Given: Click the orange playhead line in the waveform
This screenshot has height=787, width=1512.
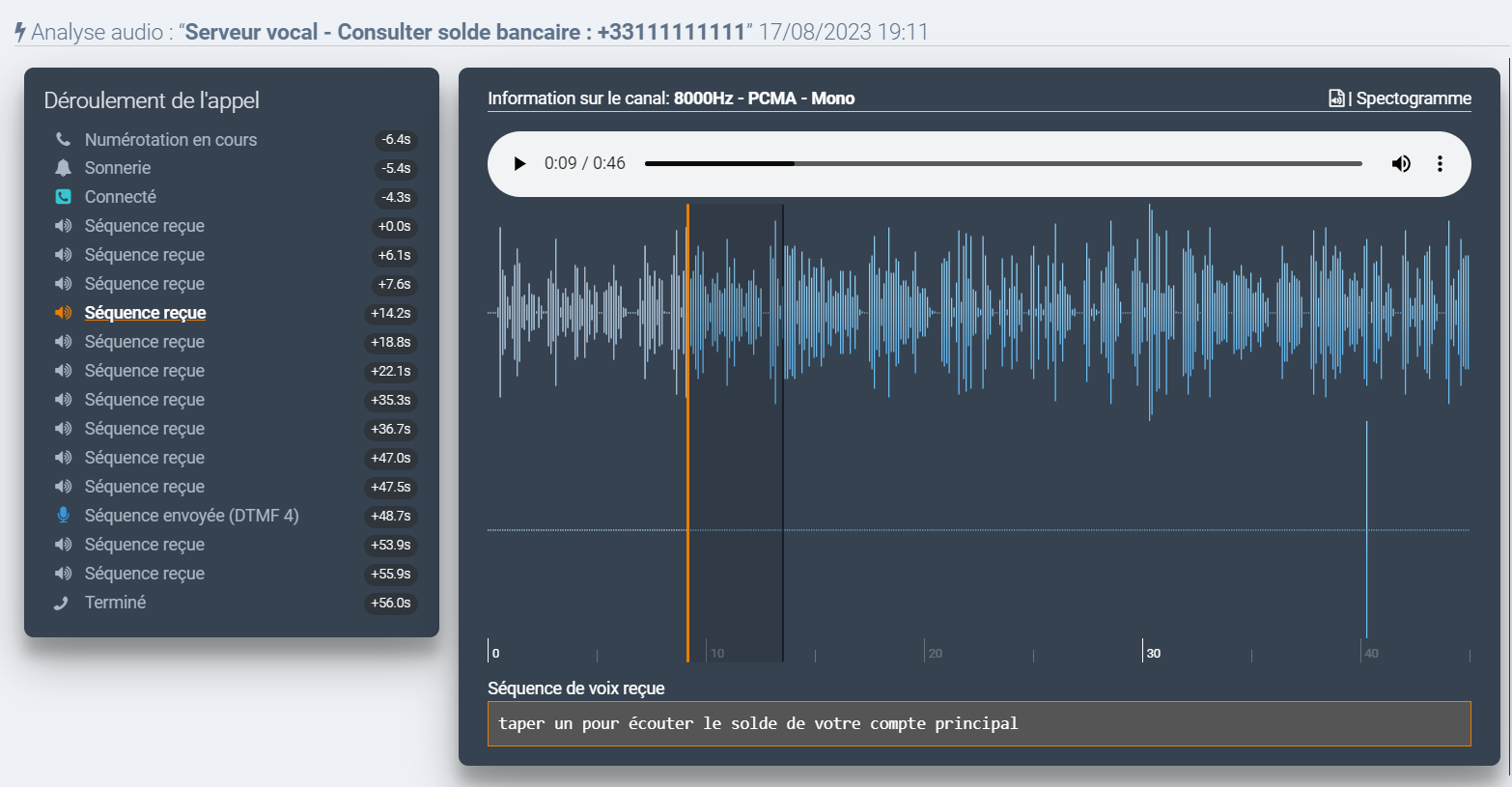Looking at the screenshot, I should pos(687,433).
